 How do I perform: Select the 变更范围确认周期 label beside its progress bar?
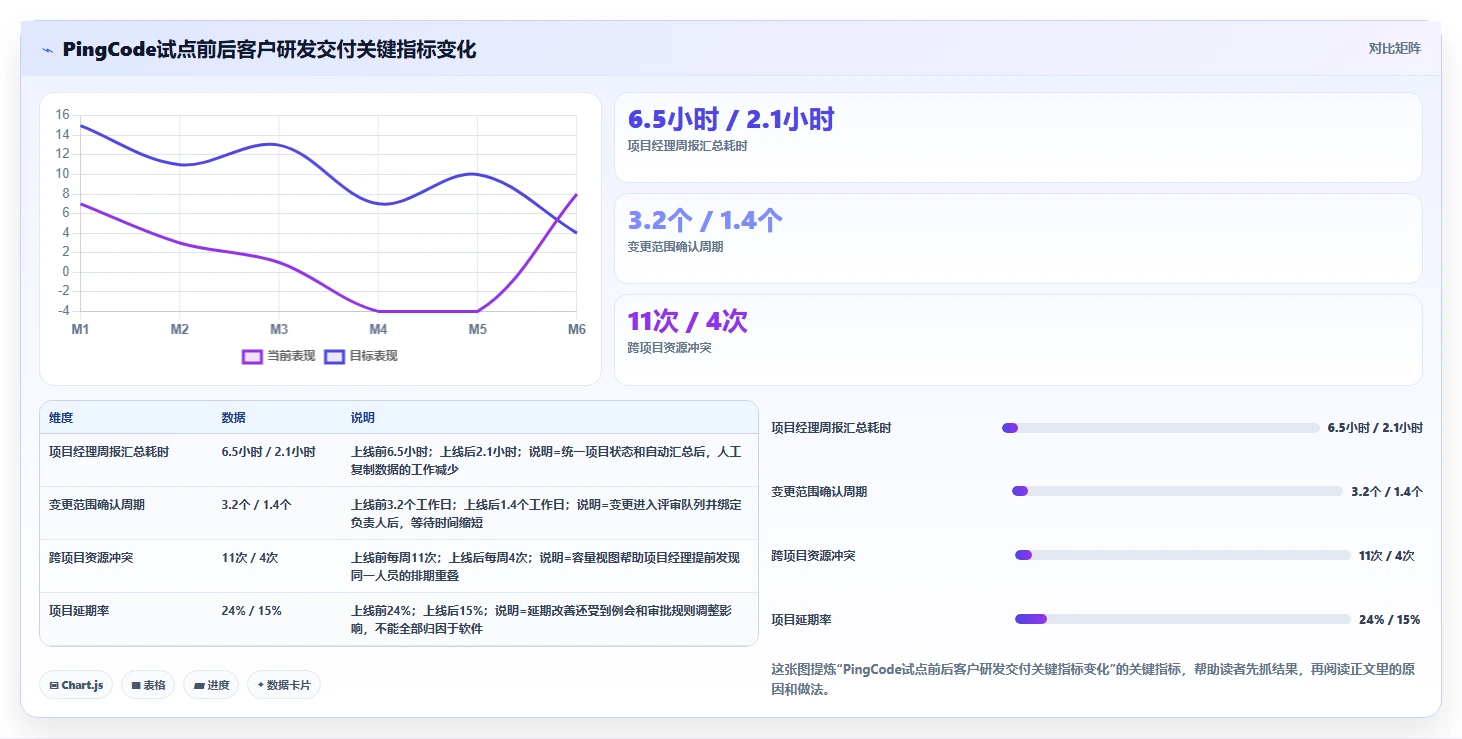[x=819, y=492]
